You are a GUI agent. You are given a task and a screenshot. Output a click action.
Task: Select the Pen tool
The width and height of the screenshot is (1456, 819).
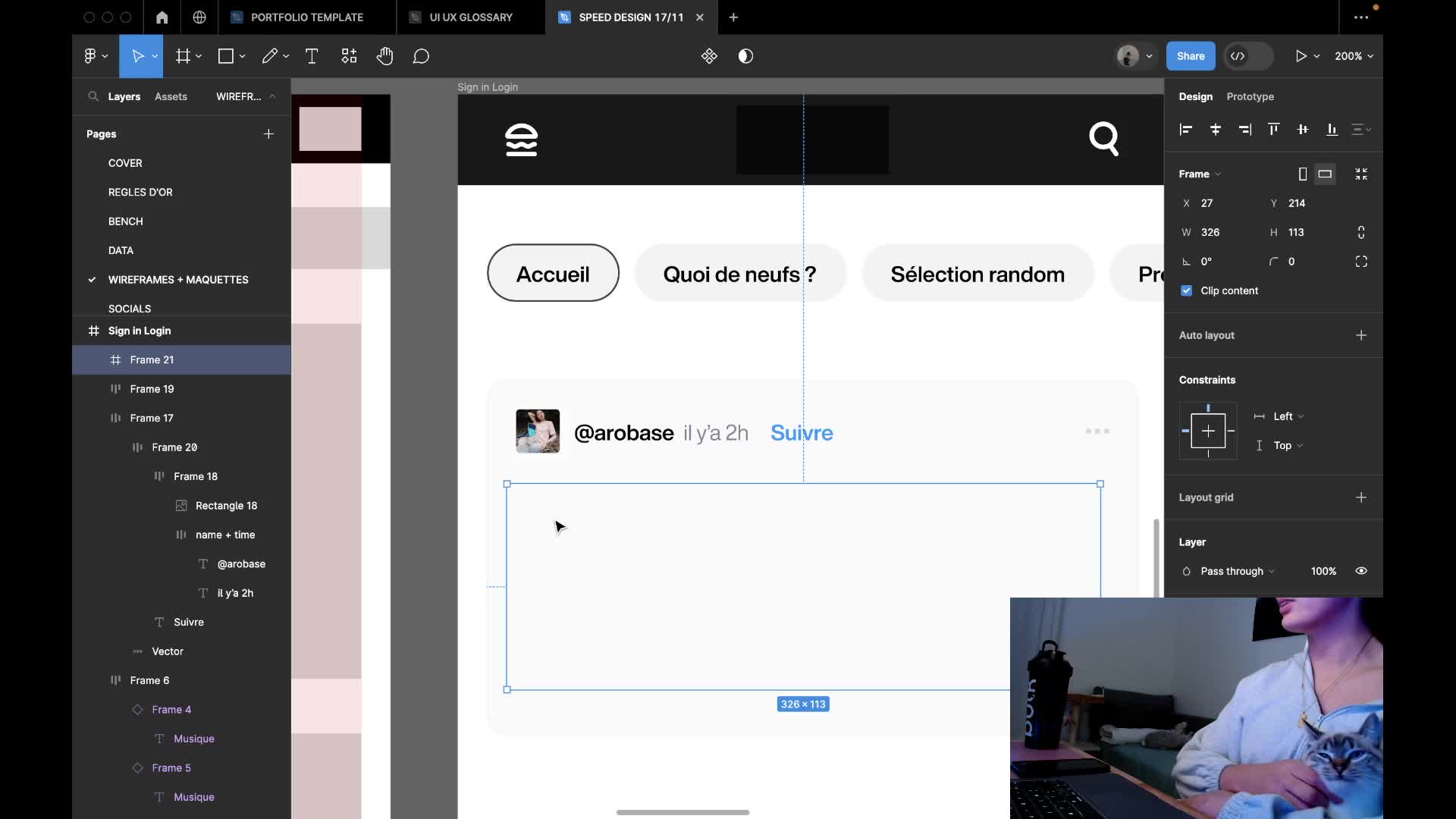coord(269,56)
